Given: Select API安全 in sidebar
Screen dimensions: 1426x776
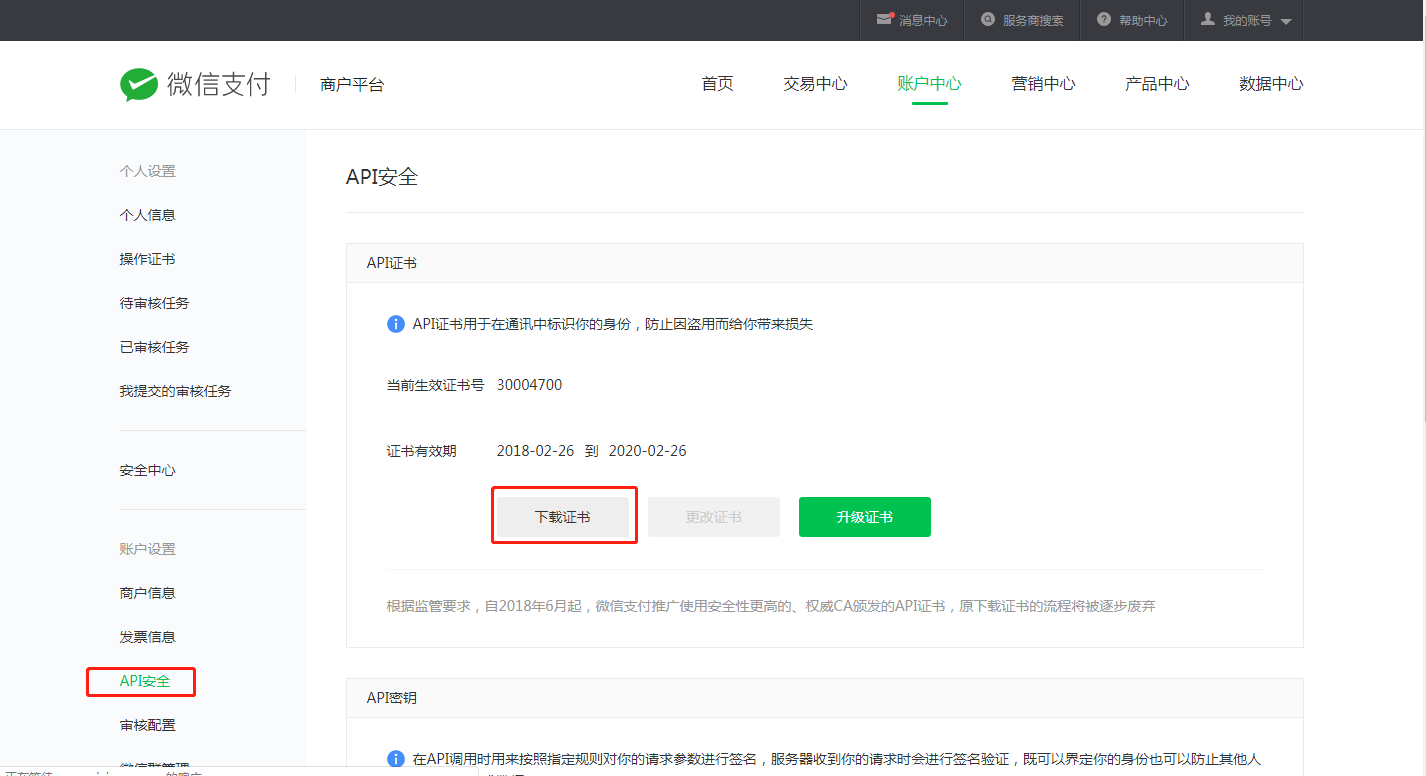Looking at the screenshot, I should click(x=145, y=681).
